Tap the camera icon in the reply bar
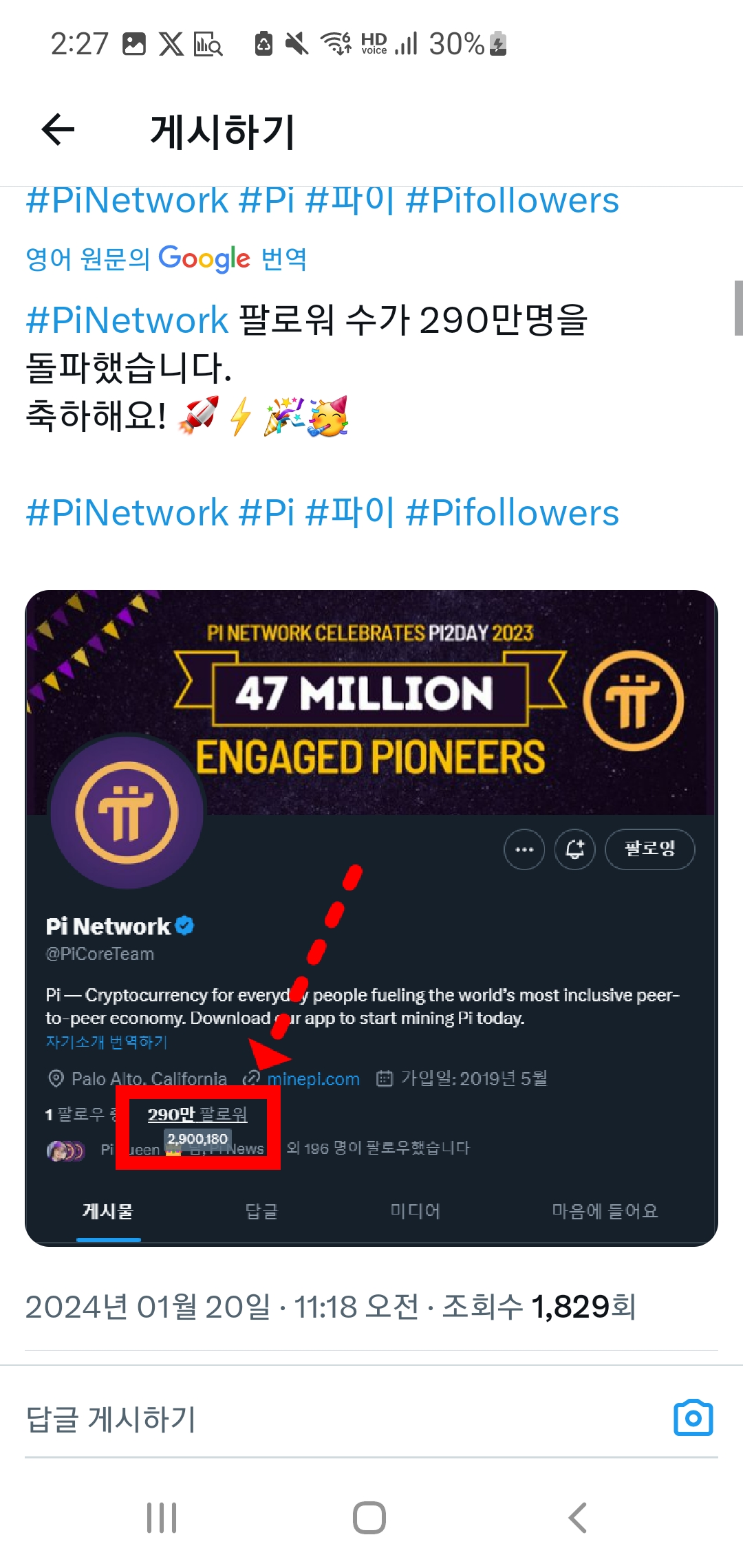 pos(693,1417)
